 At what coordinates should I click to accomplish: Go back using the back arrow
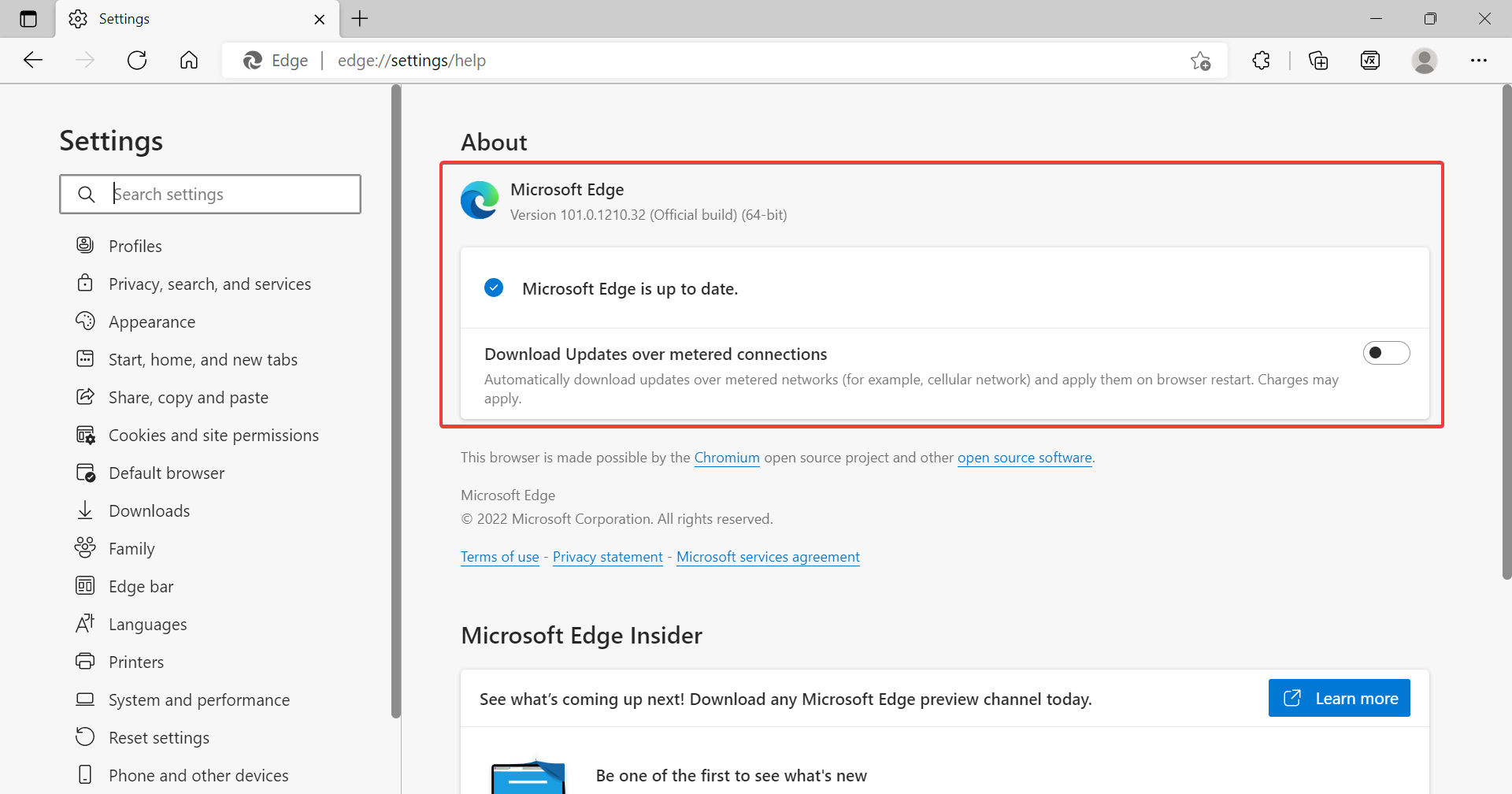coord(33,60)
